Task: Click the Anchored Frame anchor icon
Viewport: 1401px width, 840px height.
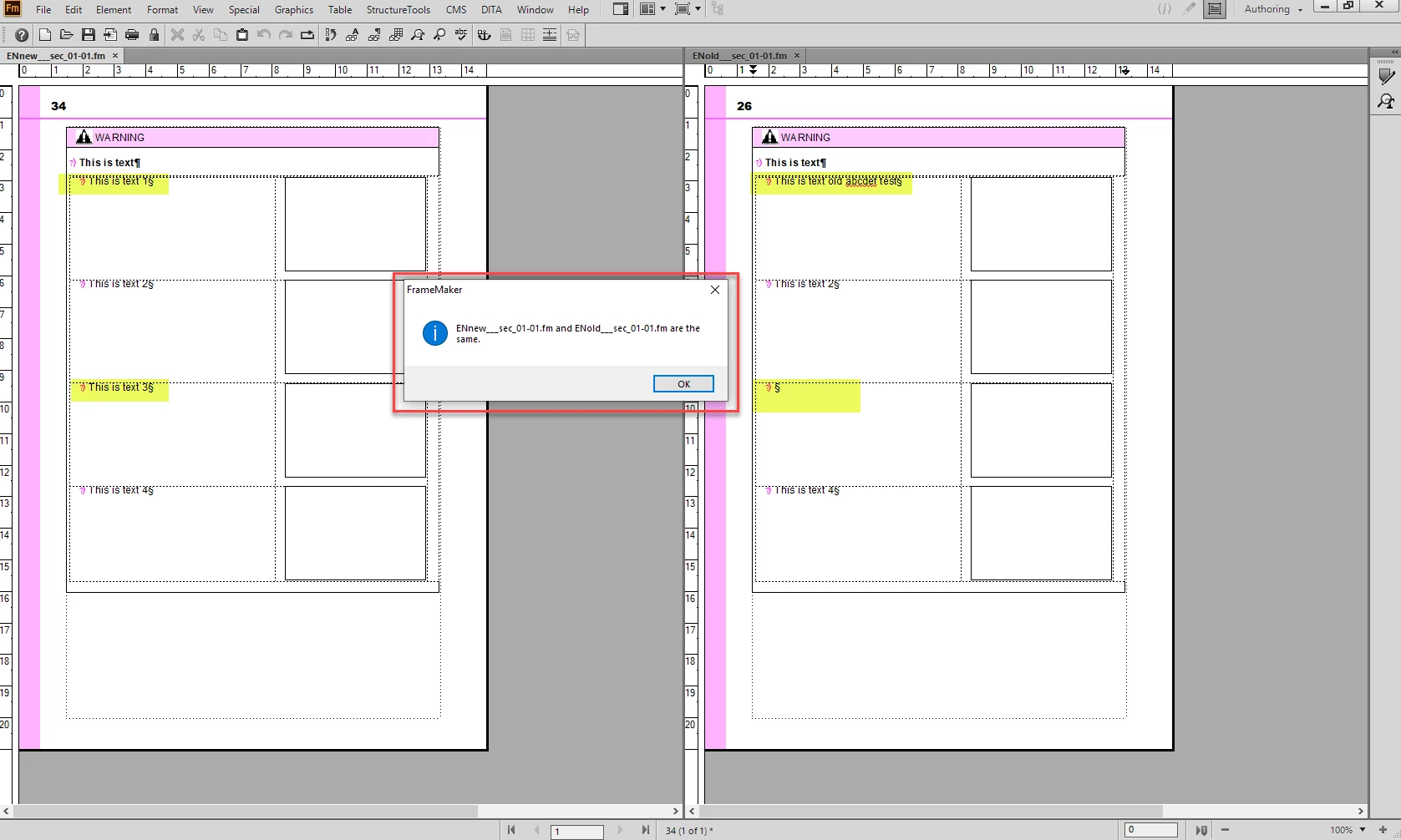Action: click(x=484, y=35)
